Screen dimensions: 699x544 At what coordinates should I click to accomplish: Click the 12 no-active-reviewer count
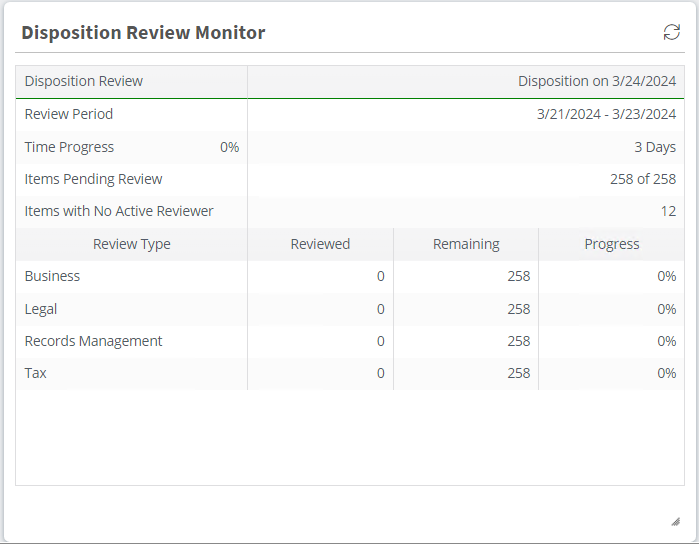[668, 211]
